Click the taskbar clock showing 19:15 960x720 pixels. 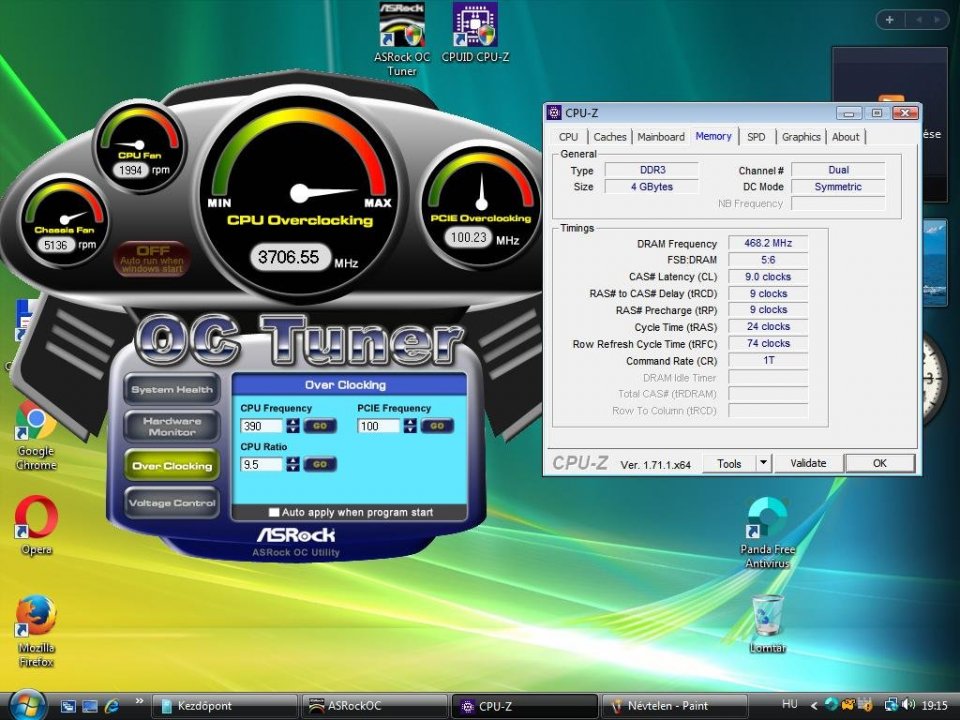click(934, 705)
